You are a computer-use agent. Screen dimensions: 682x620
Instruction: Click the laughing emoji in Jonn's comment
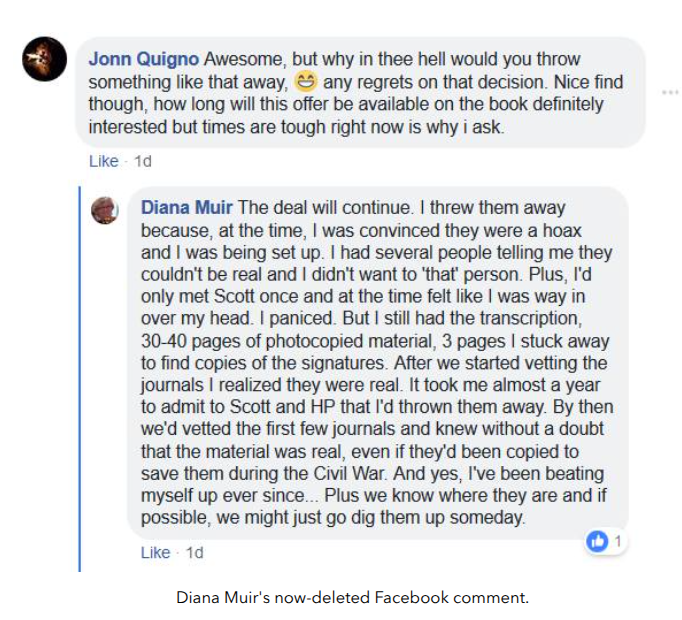coord(306,82)
